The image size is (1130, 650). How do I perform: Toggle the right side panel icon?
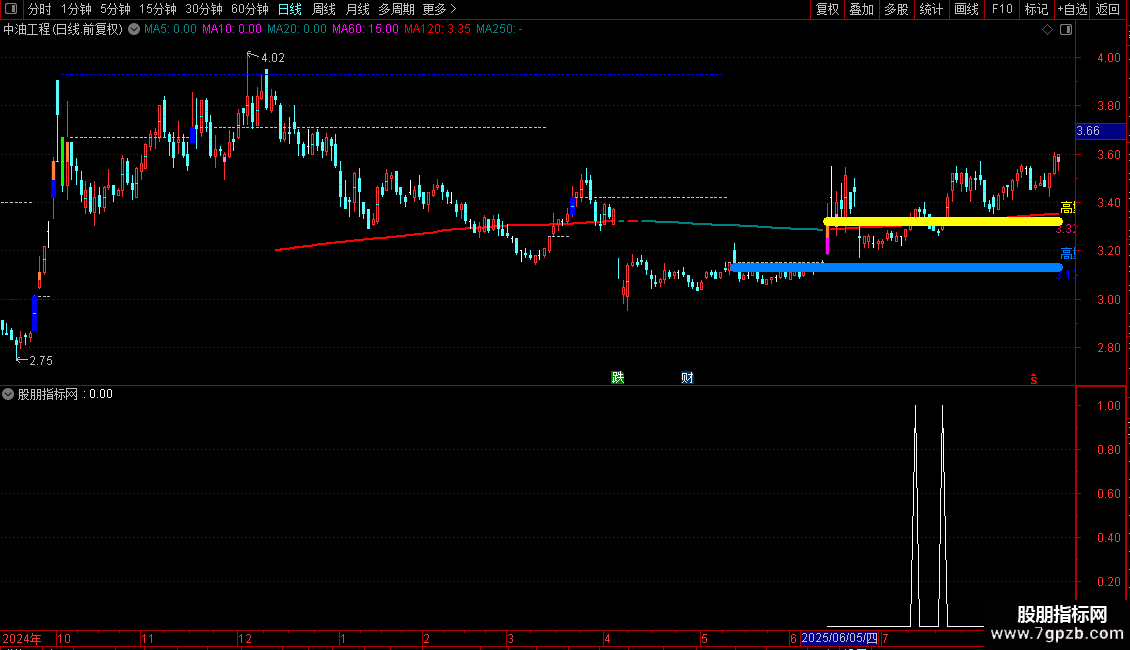1066,30
